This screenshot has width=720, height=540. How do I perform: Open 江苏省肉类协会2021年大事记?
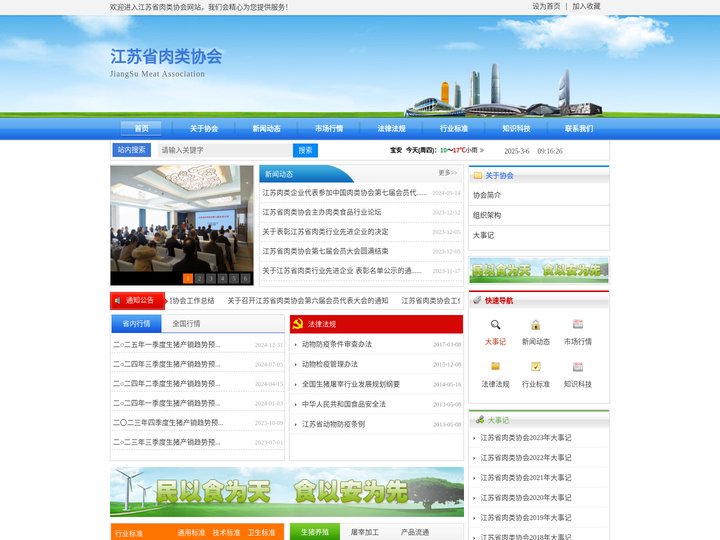point(526,478)
